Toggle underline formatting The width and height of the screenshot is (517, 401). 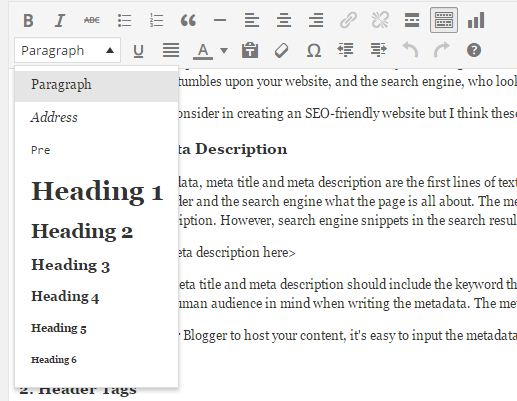138,51
